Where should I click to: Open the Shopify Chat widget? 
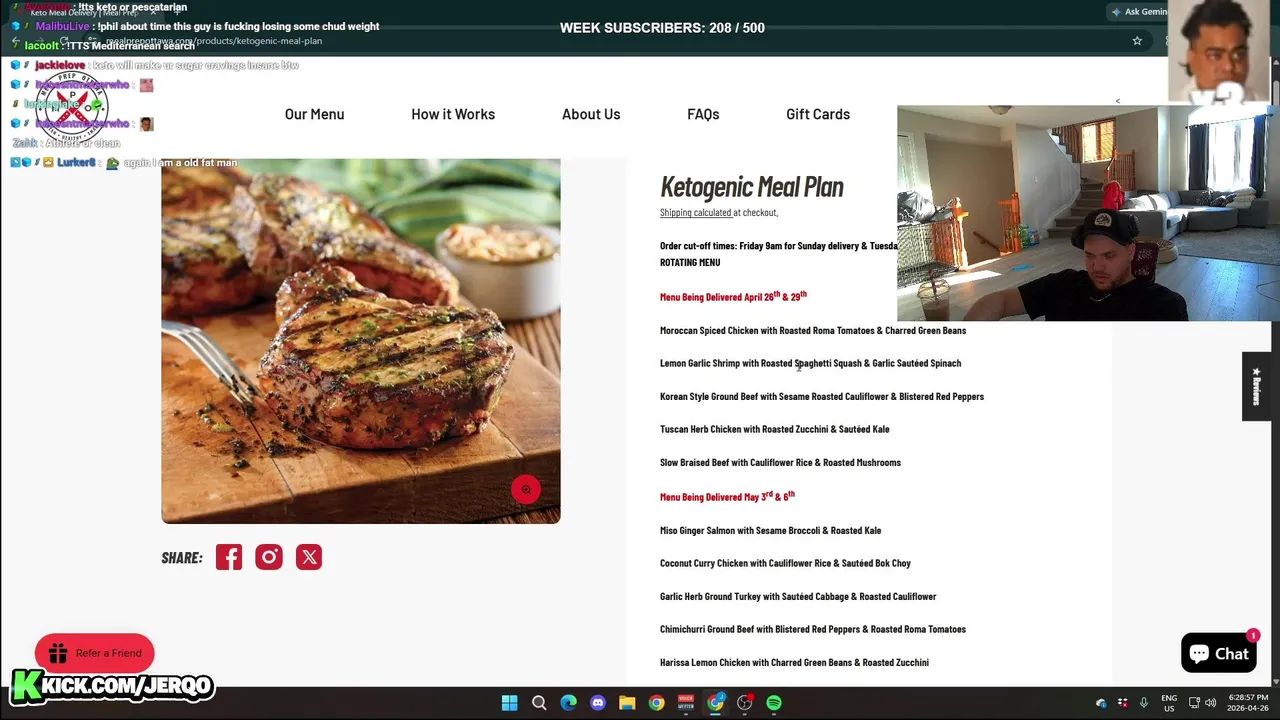[1218, 653]
